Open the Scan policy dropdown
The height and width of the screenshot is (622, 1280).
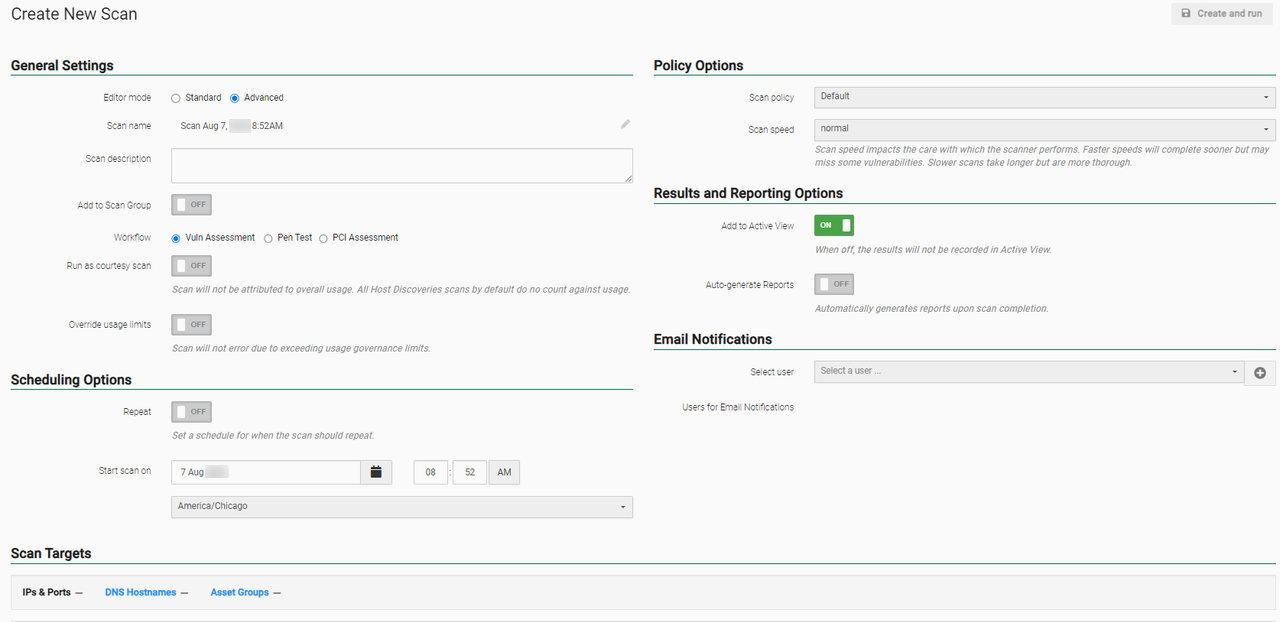[1044, 97]
